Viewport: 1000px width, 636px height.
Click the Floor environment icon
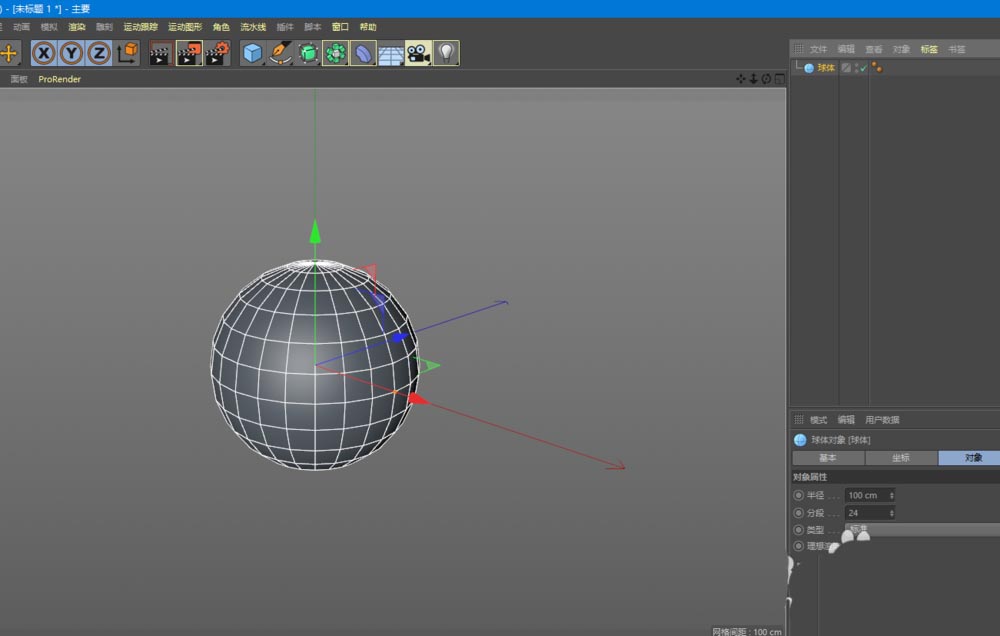click(x=391, y=54)
